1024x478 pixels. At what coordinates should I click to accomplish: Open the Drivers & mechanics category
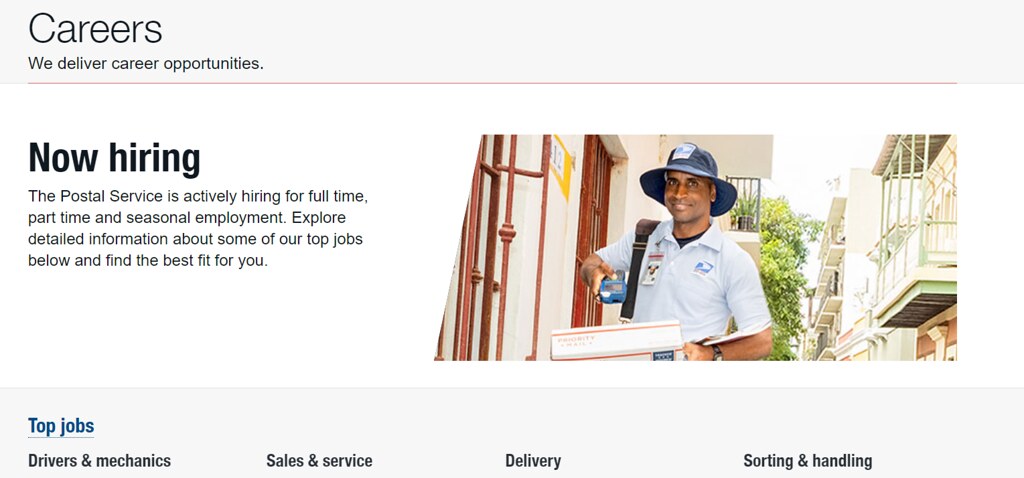coord(99,461)
